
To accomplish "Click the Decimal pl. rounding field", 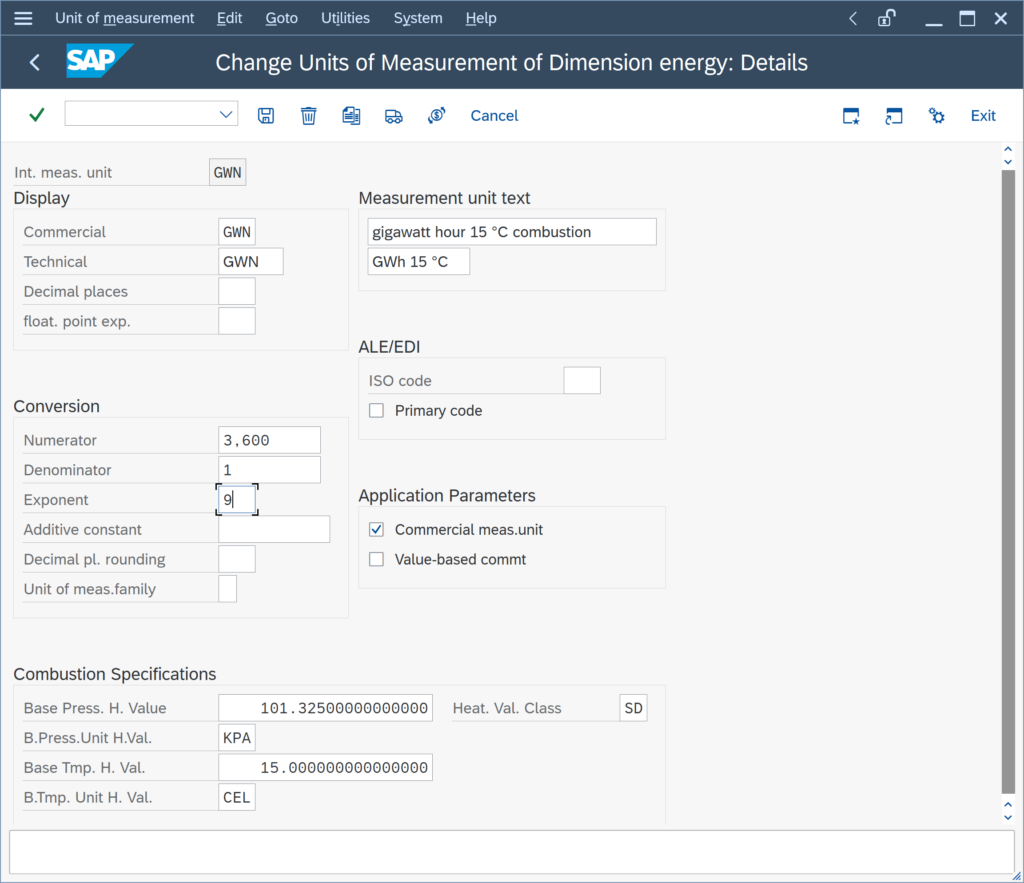I will pos(236,559).
